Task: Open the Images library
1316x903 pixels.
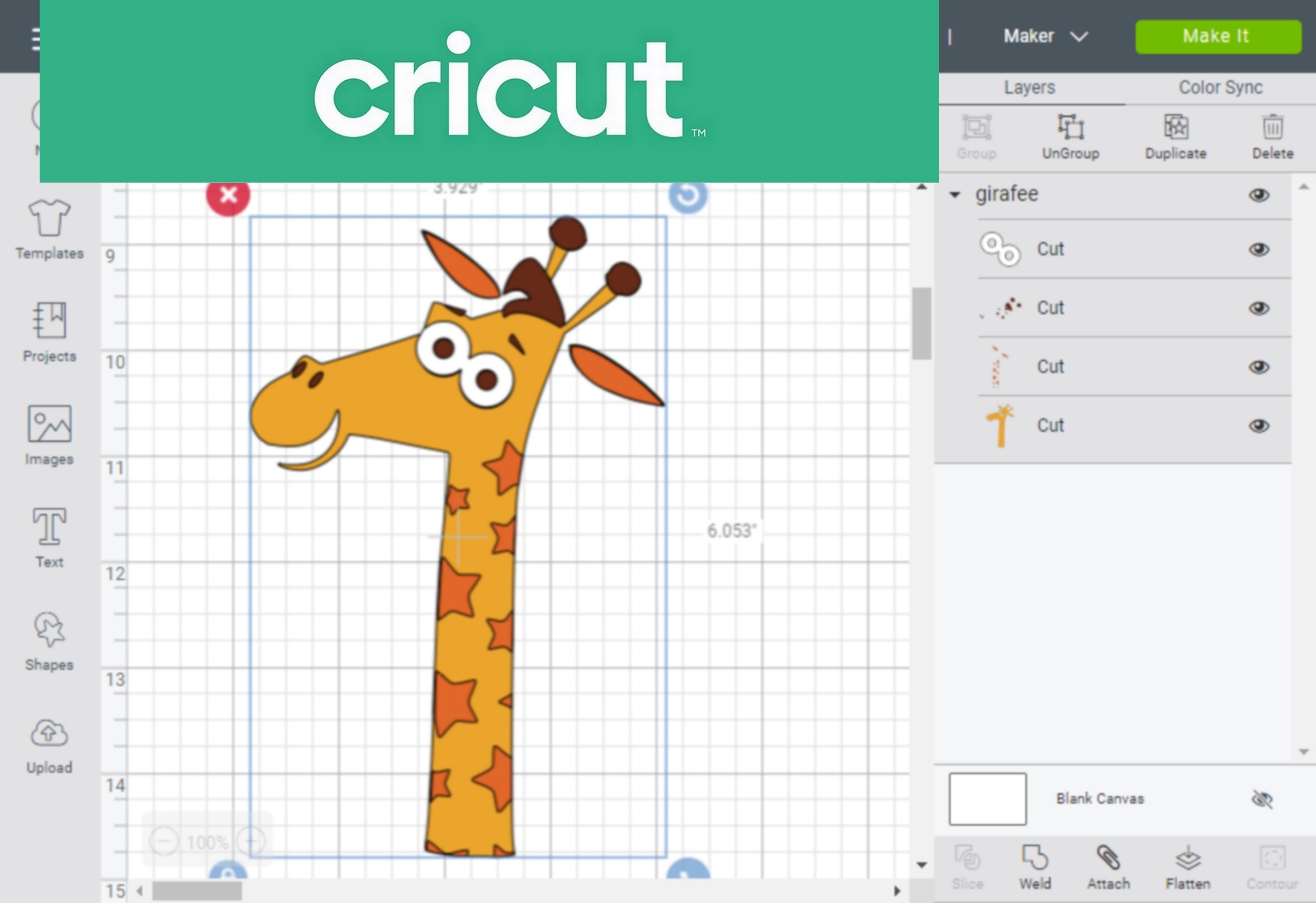Action: pos(49,435)
